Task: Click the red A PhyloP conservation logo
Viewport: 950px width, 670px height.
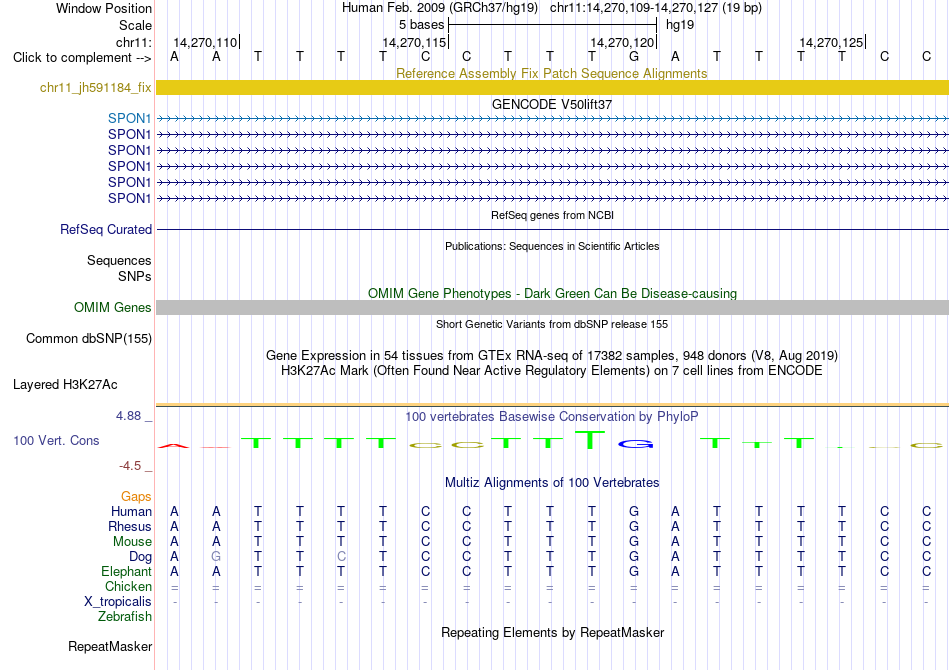Action: [x=174, y=446]
